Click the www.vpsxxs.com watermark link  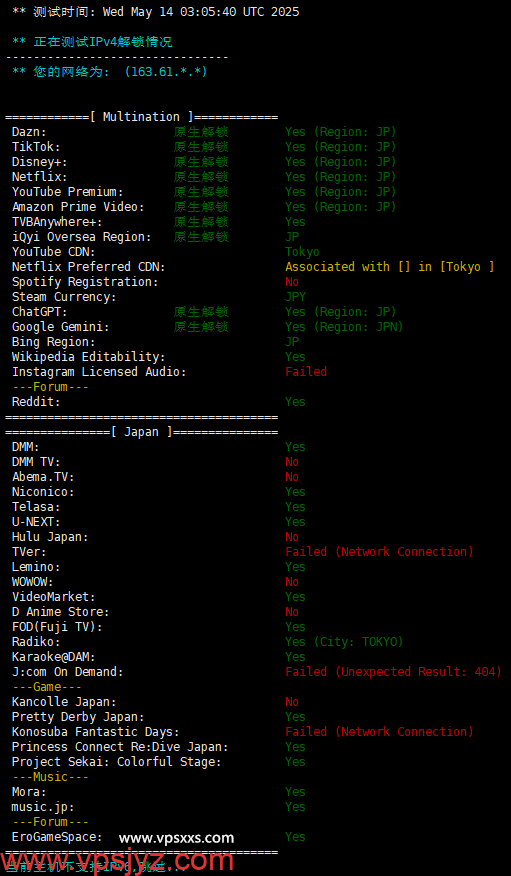[176, 837]
